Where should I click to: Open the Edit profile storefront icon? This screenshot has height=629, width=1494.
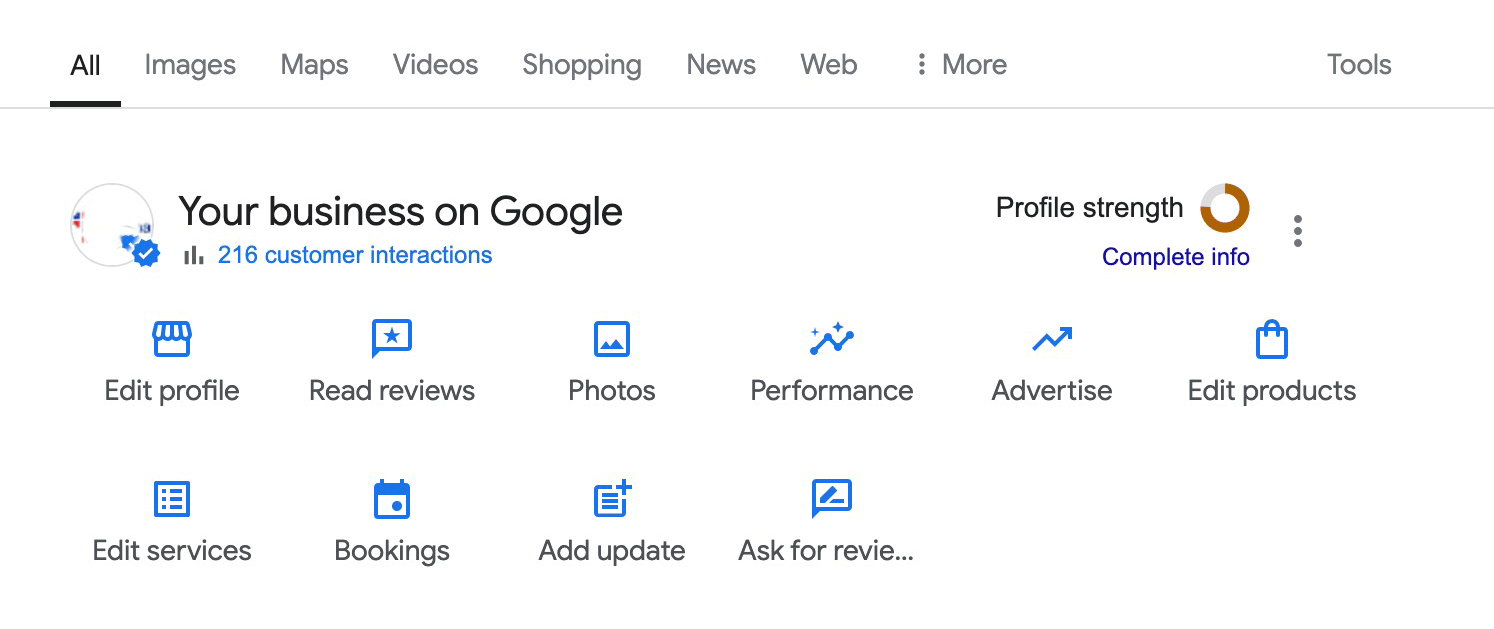172,340
